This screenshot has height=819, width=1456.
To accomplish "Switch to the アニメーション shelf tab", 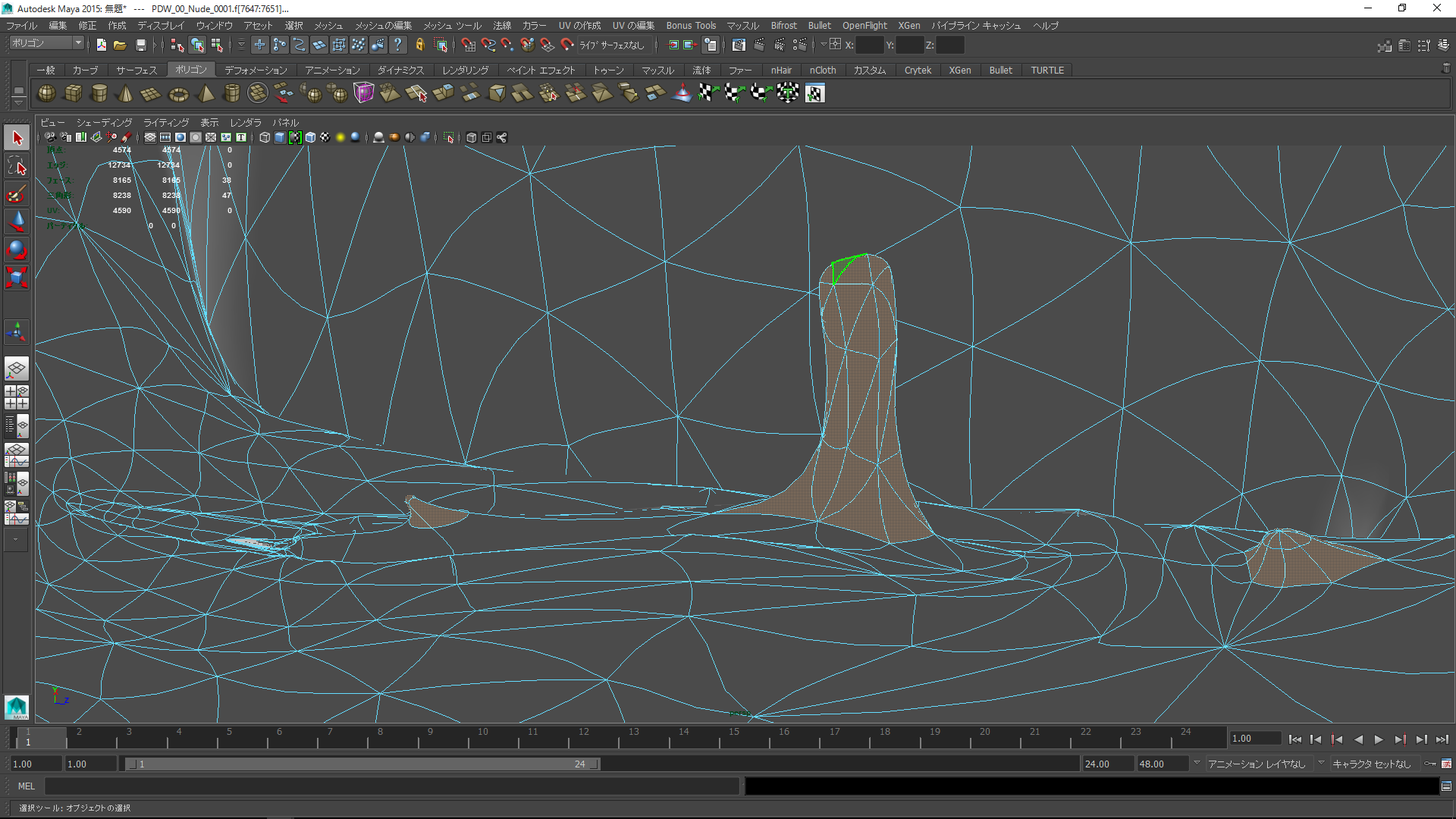I will [x=332, y=70].
